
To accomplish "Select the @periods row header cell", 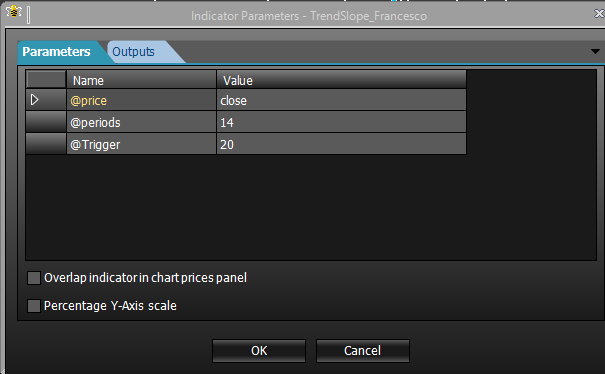I will click(x=46, y=122).
